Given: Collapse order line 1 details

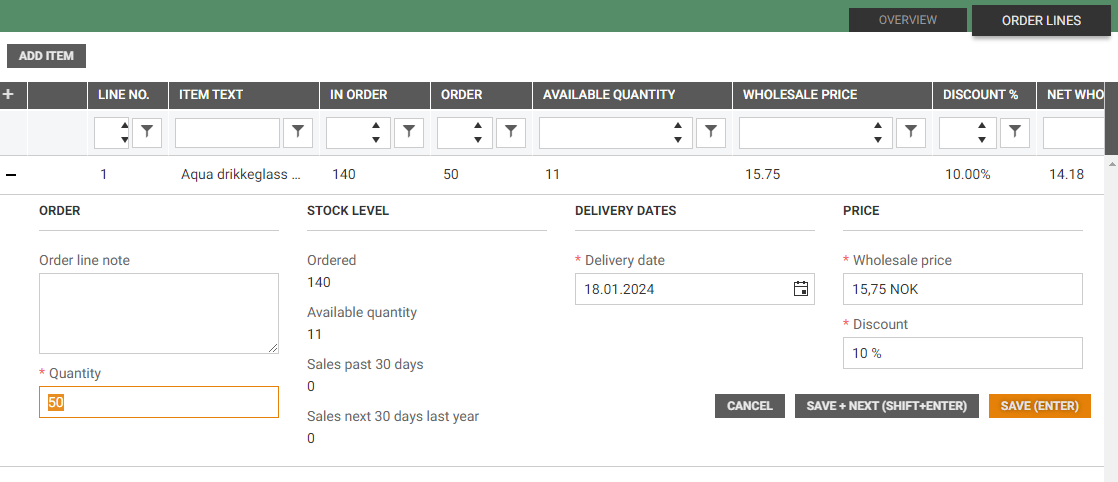Looking at the screenshot, I should tap(11, 175).
